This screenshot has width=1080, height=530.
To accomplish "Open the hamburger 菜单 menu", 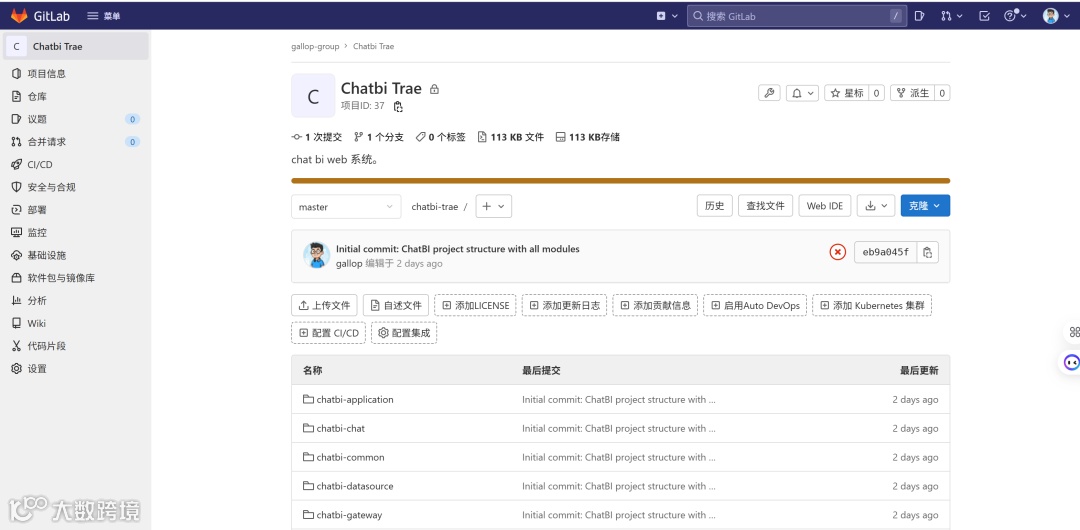I will (103, 16).
